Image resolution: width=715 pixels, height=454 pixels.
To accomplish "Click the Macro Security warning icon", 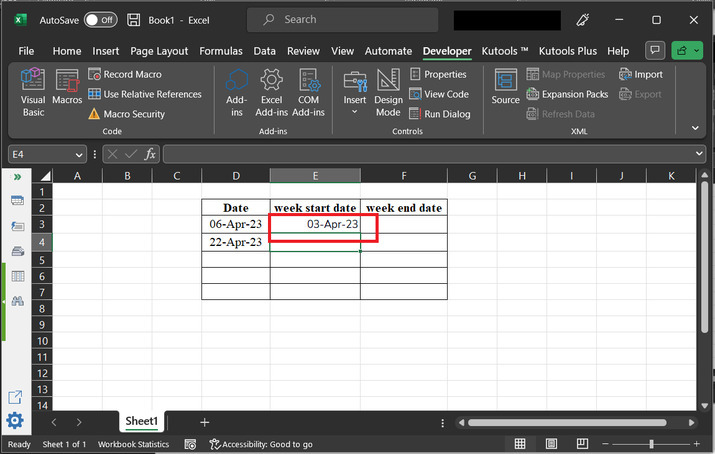I will 95,114.
